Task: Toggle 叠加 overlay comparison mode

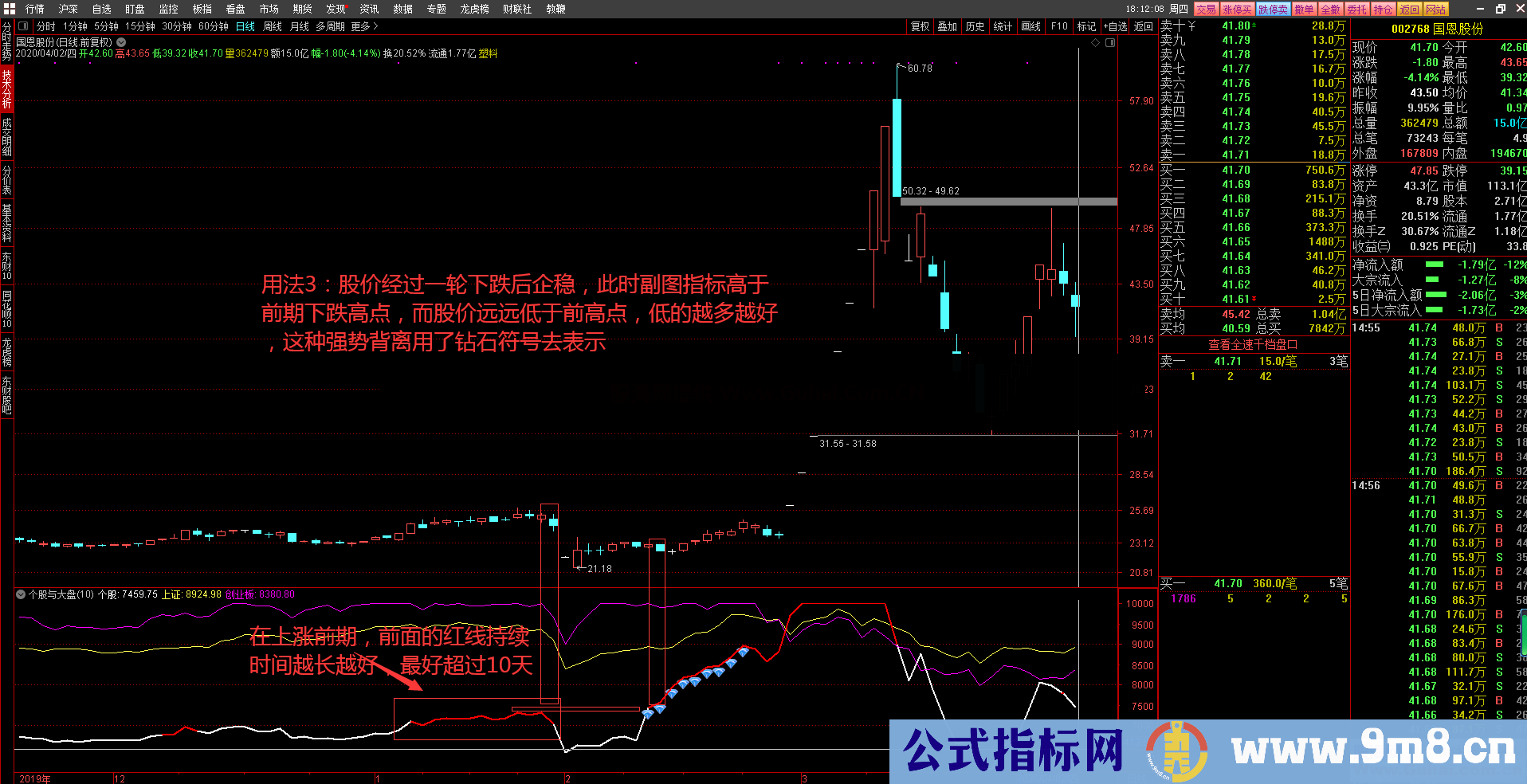Action: [x=948, y=26]
